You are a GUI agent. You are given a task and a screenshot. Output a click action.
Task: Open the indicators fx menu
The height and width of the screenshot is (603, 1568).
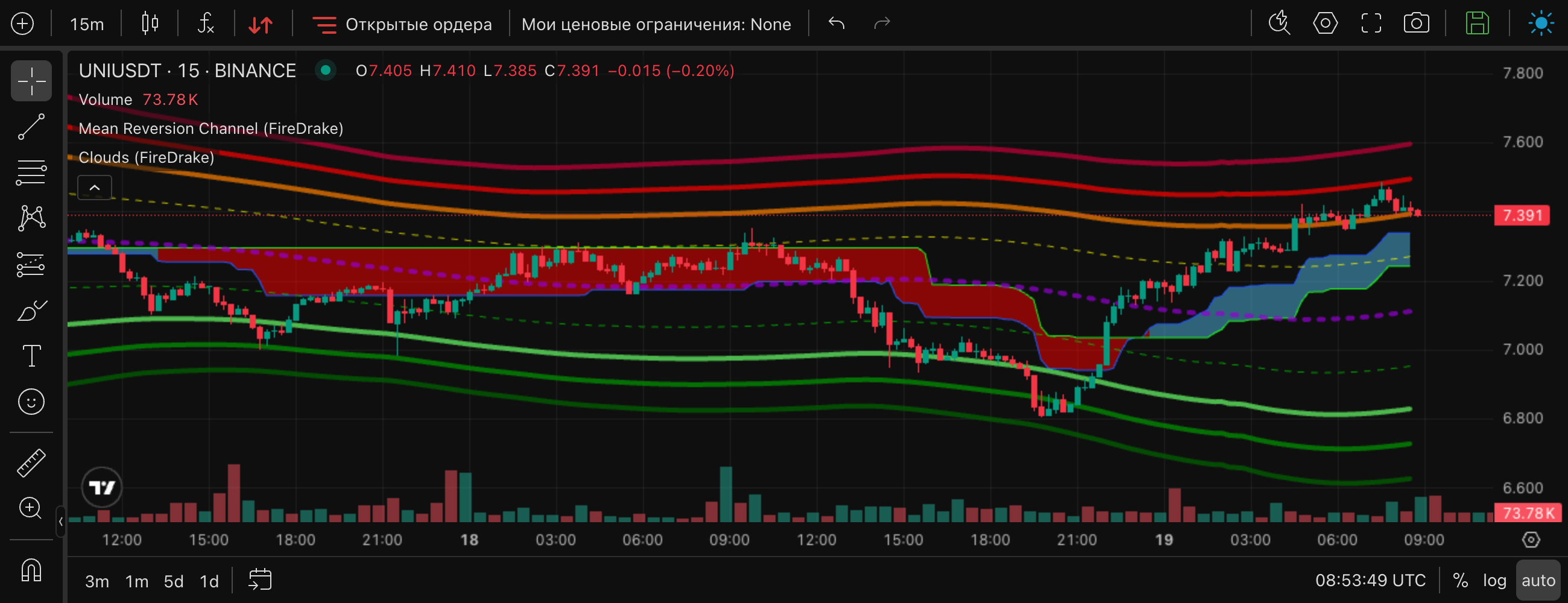point(206,24)
